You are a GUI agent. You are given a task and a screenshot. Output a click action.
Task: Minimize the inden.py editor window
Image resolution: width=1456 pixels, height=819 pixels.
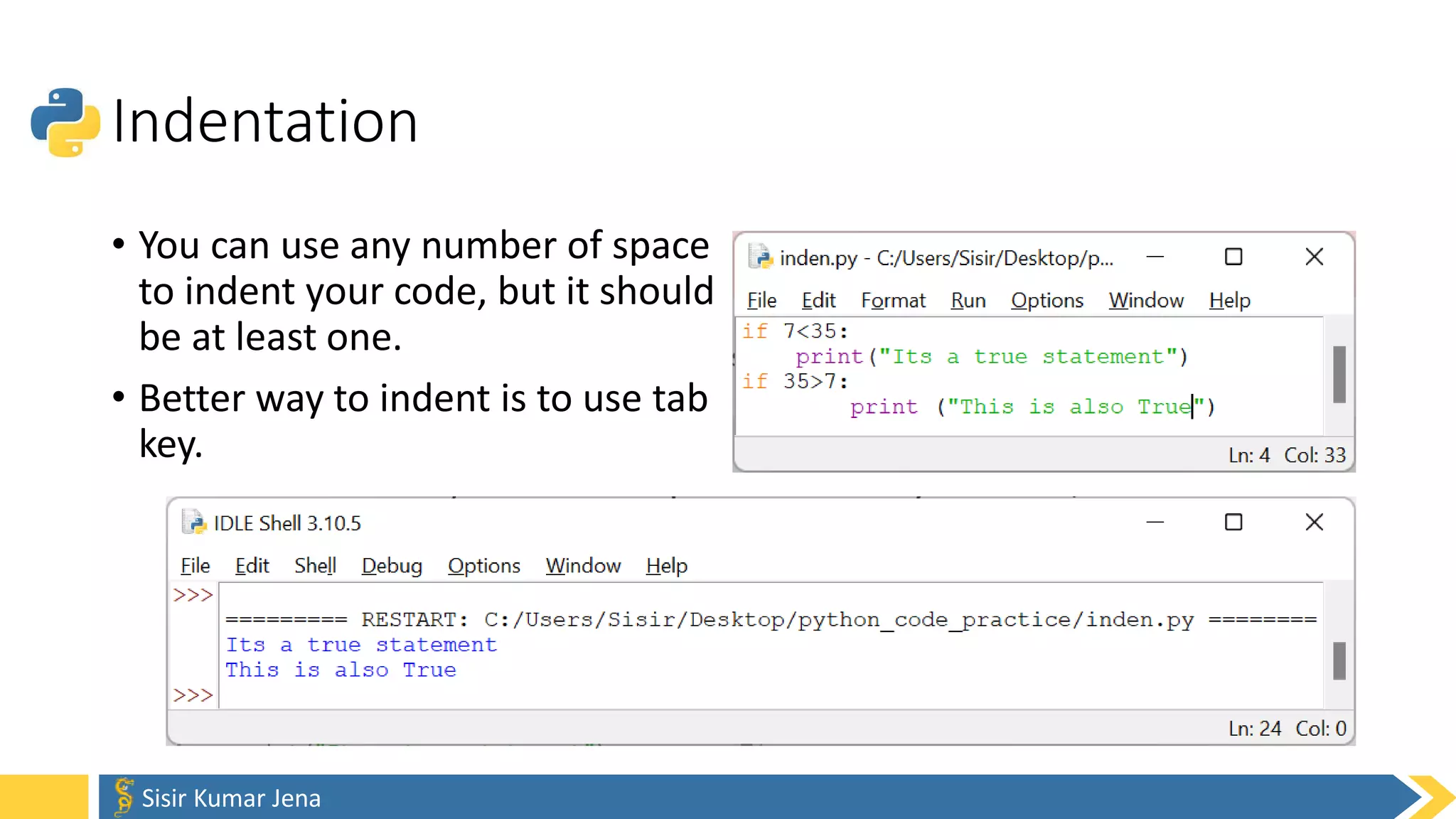(x=1155, y=257)
